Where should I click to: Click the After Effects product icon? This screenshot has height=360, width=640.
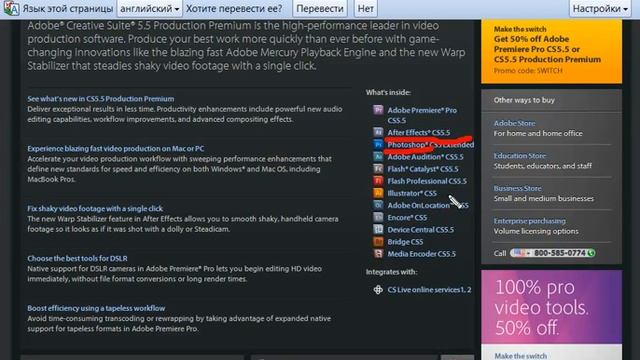pos(378,132)
